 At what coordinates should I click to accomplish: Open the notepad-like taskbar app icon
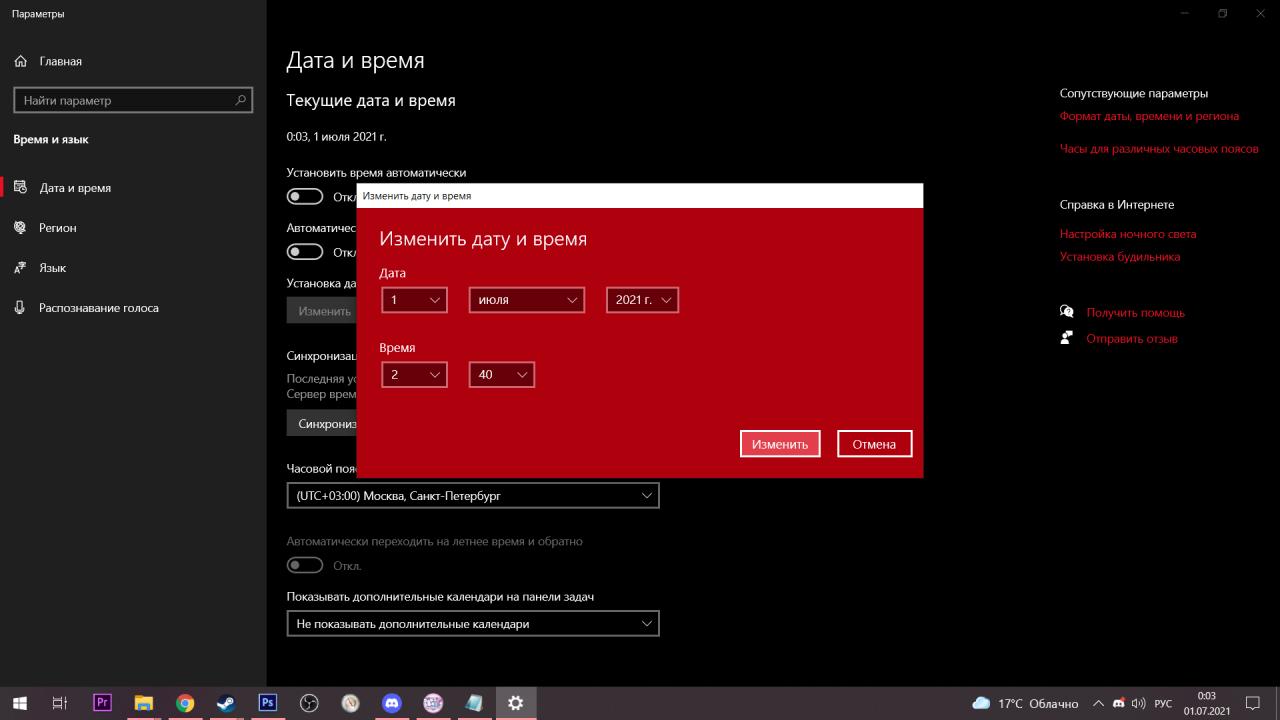(474, 703)
